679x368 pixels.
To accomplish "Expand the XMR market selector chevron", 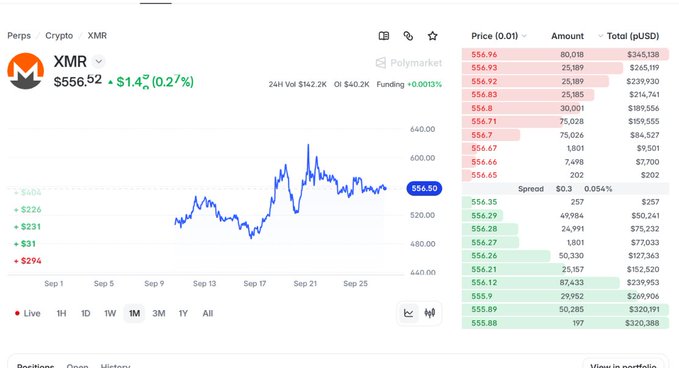I will tap(99, 61).
